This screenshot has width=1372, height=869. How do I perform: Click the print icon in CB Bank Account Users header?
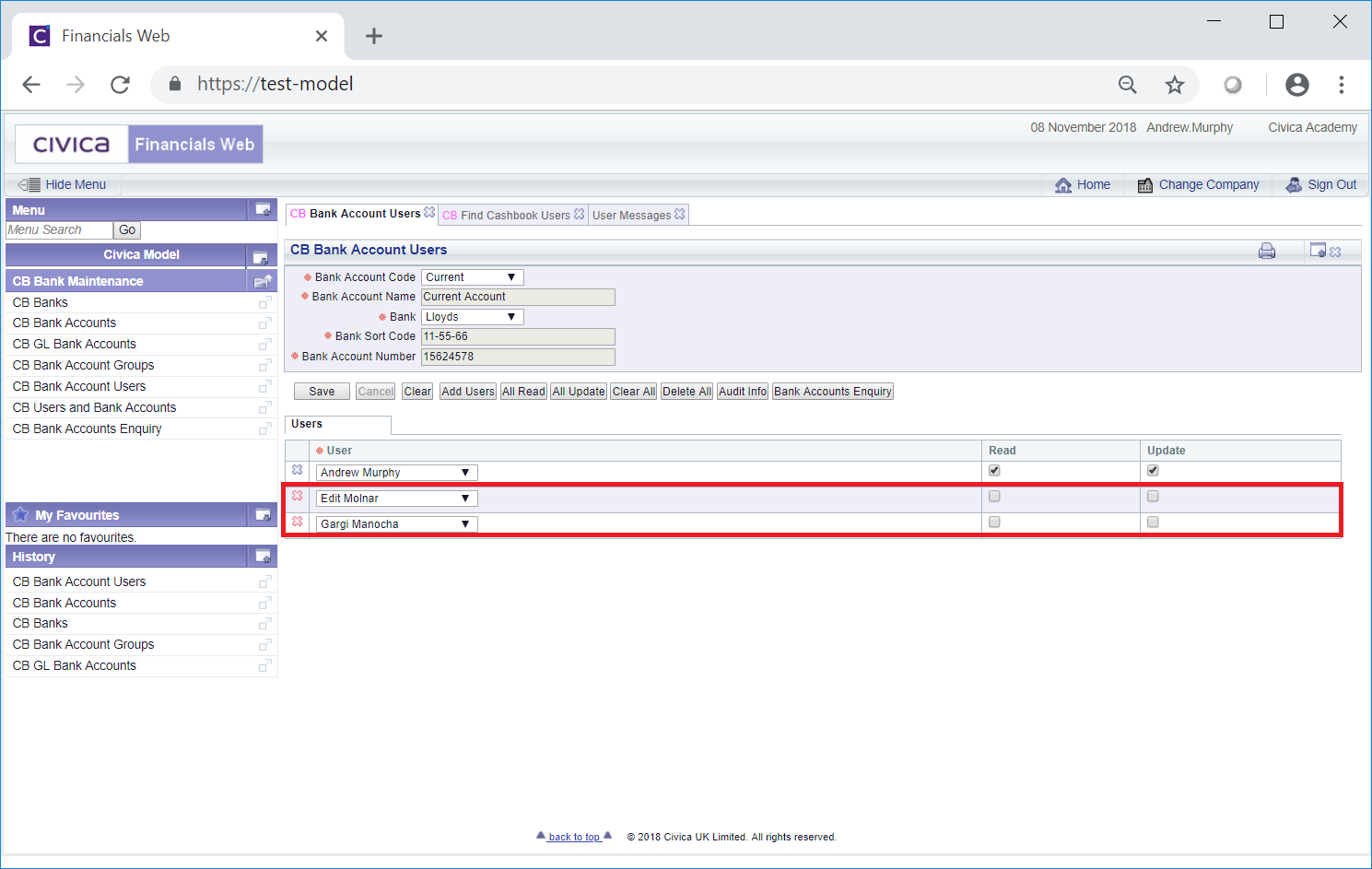1267,251
